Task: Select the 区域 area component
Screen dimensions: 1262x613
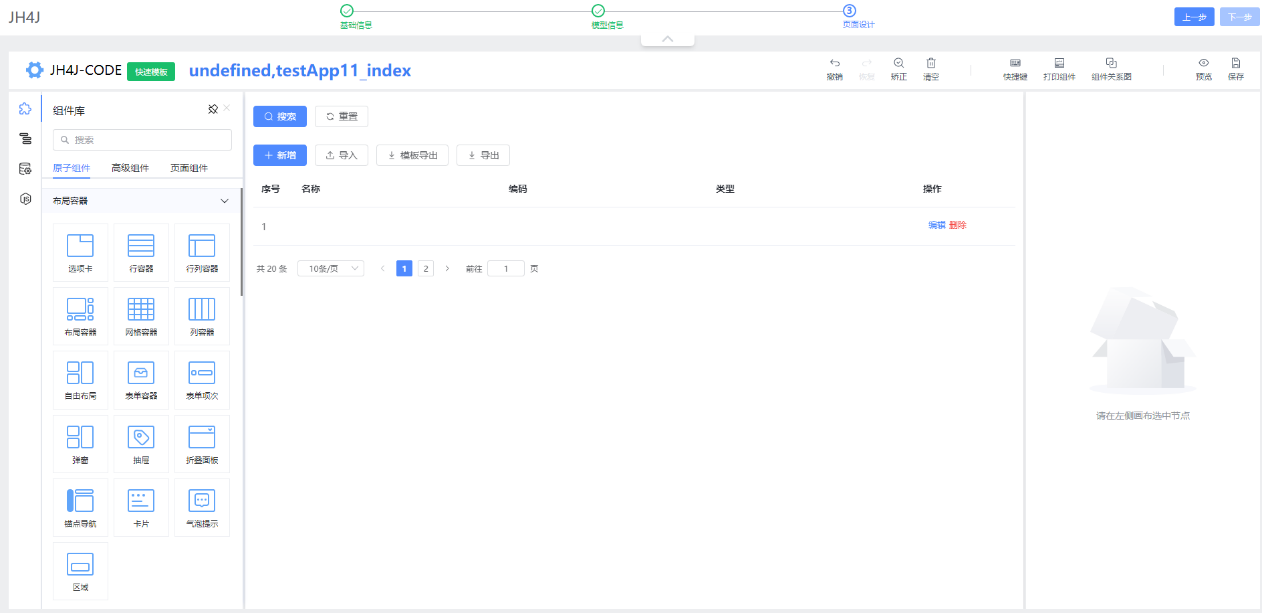Action: pos(80,571)
